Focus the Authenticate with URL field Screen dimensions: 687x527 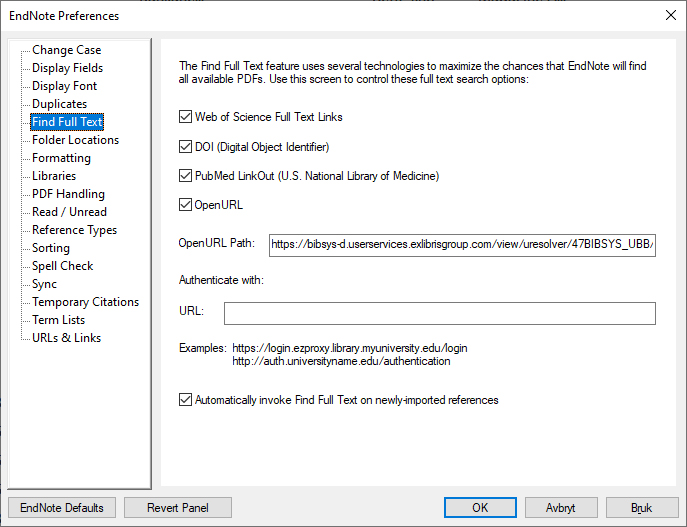coord(440,313)
